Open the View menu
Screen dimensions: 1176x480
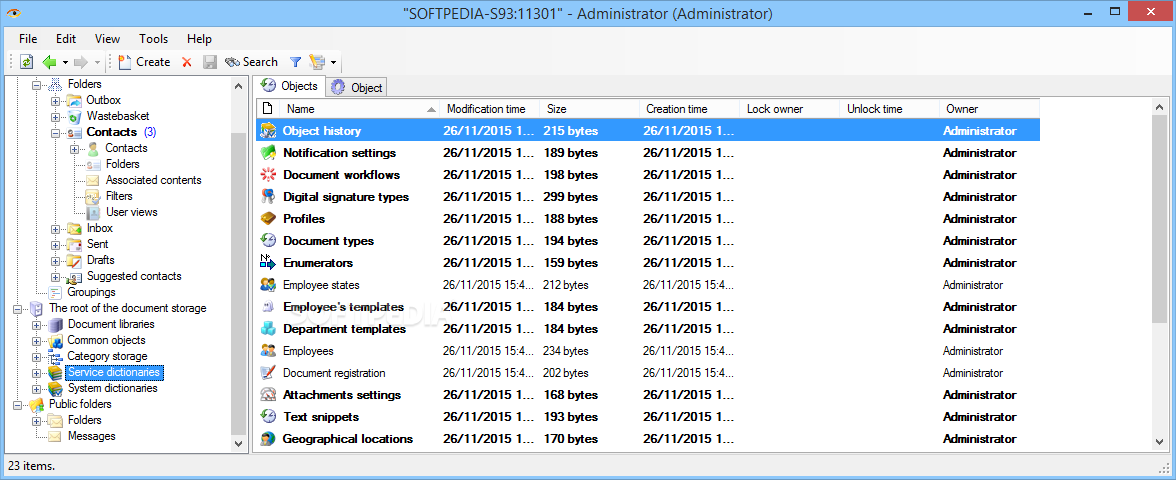[107, 39]
